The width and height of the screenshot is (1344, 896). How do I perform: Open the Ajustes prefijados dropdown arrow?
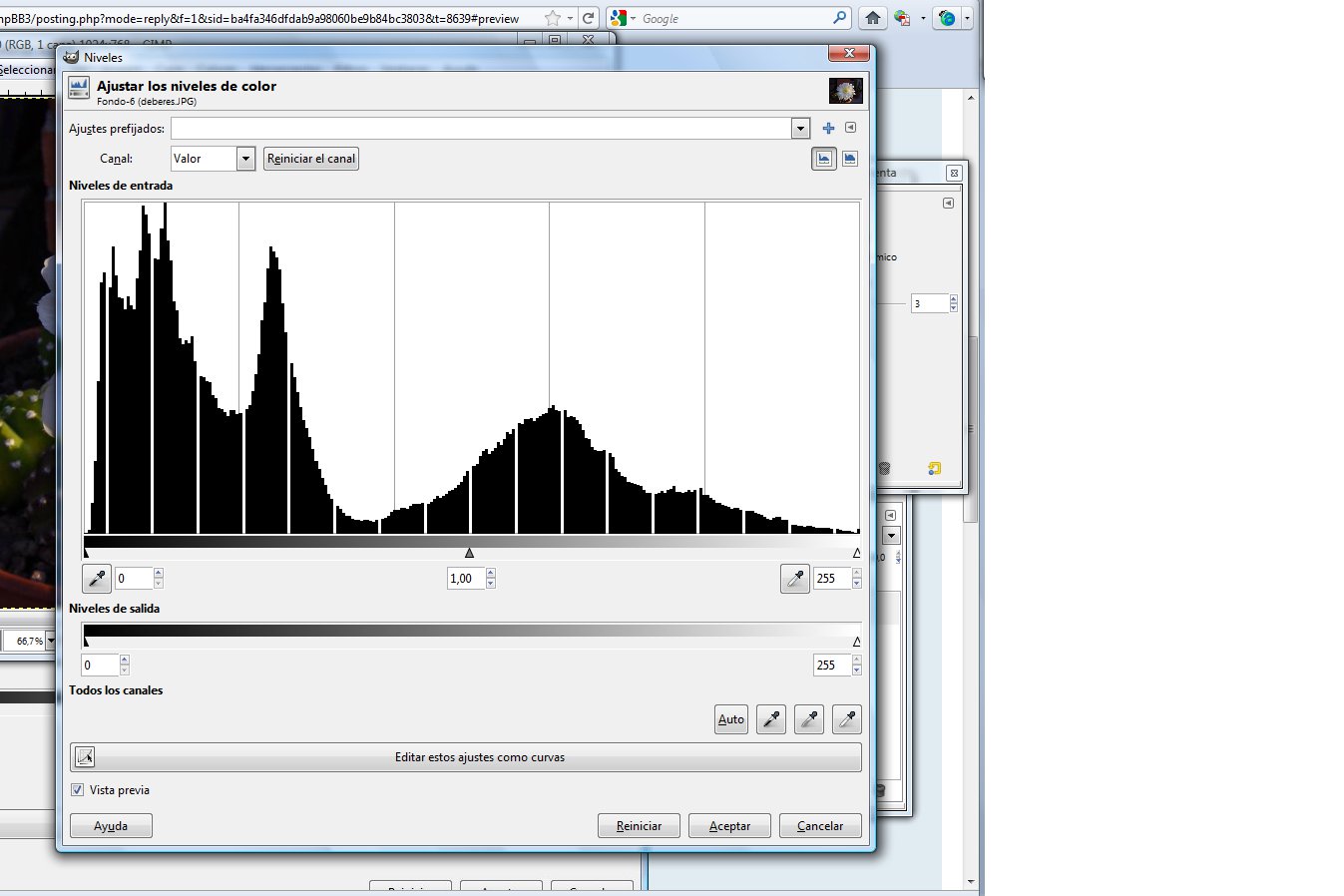[800, 128]
